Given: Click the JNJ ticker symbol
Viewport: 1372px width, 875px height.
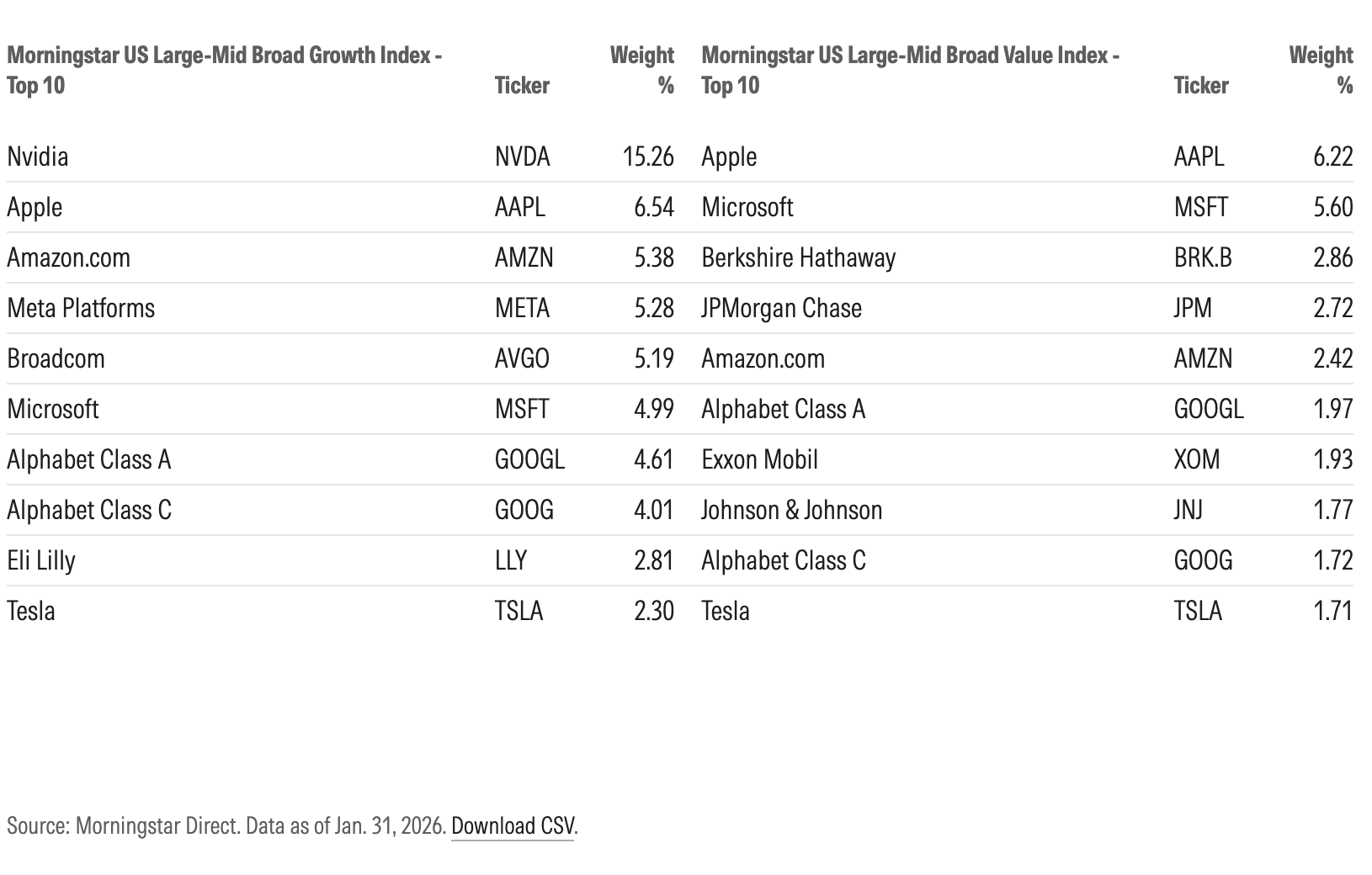Looking at the screenshot, I should click(x=1189, y=510).
